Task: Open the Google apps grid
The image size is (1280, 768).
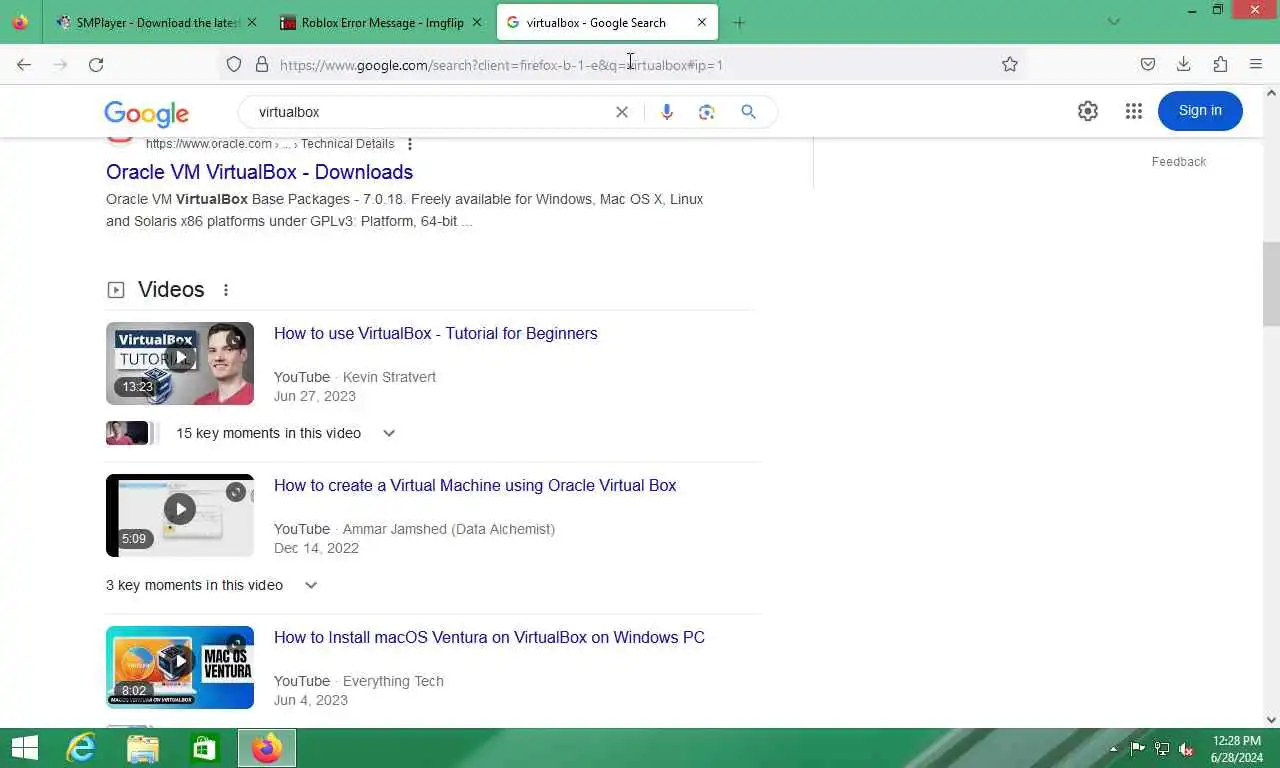Action: (x=1133, y=111)
